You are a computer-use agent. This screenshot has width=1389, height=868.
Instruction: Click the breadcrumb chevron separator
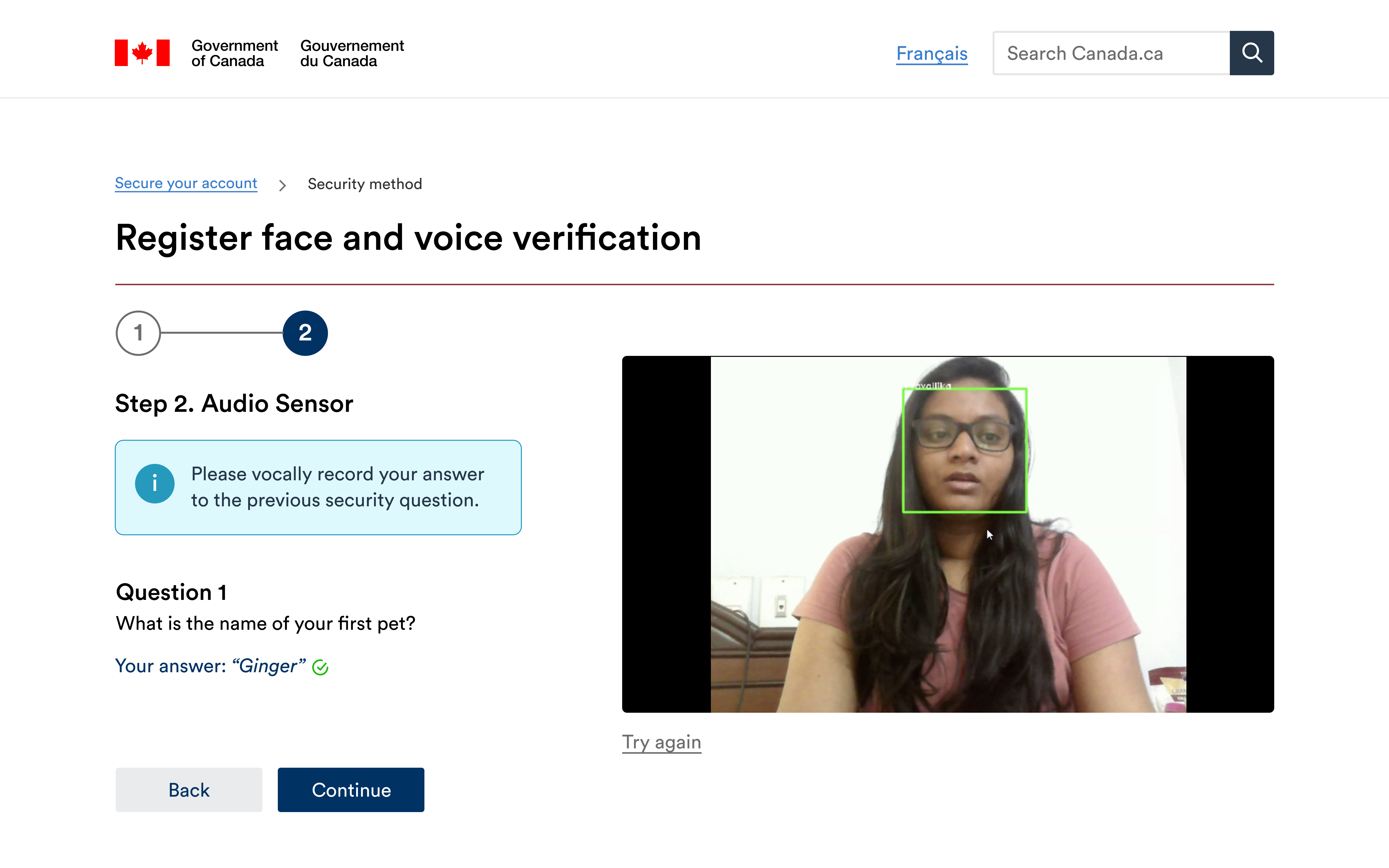[282, 185]
